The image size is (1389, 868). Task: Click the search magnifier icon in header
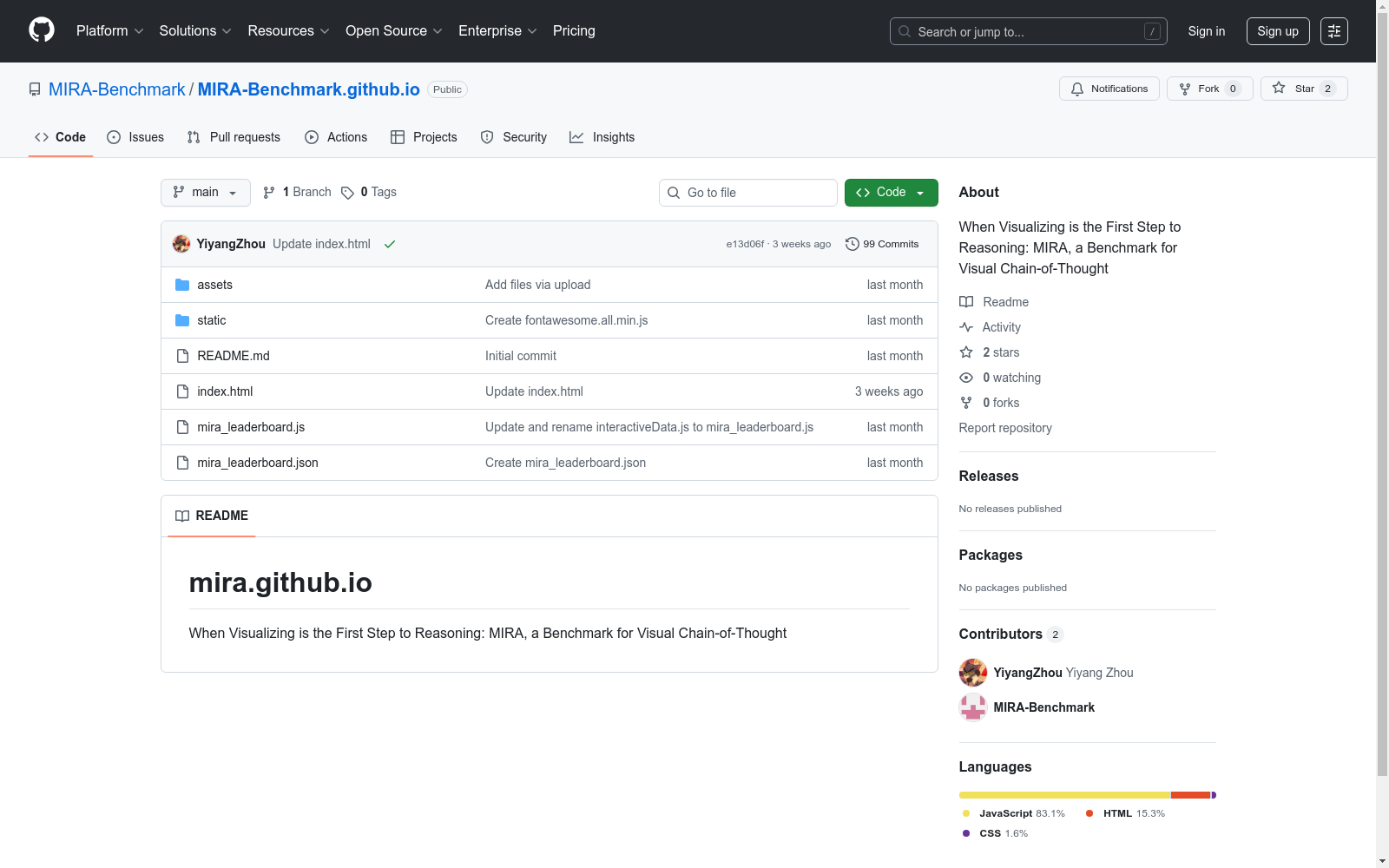[905, 31]
